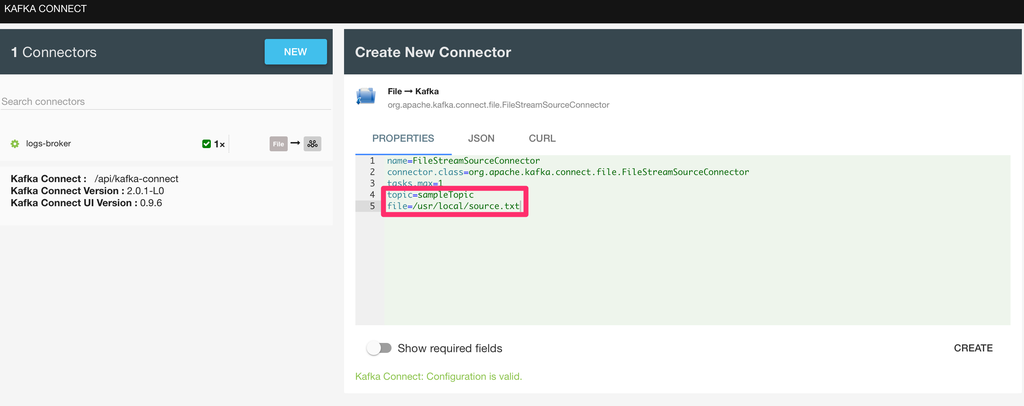
Task: Switch to the CURL tab
Action: pyautogui.click(x=542, y=138)
